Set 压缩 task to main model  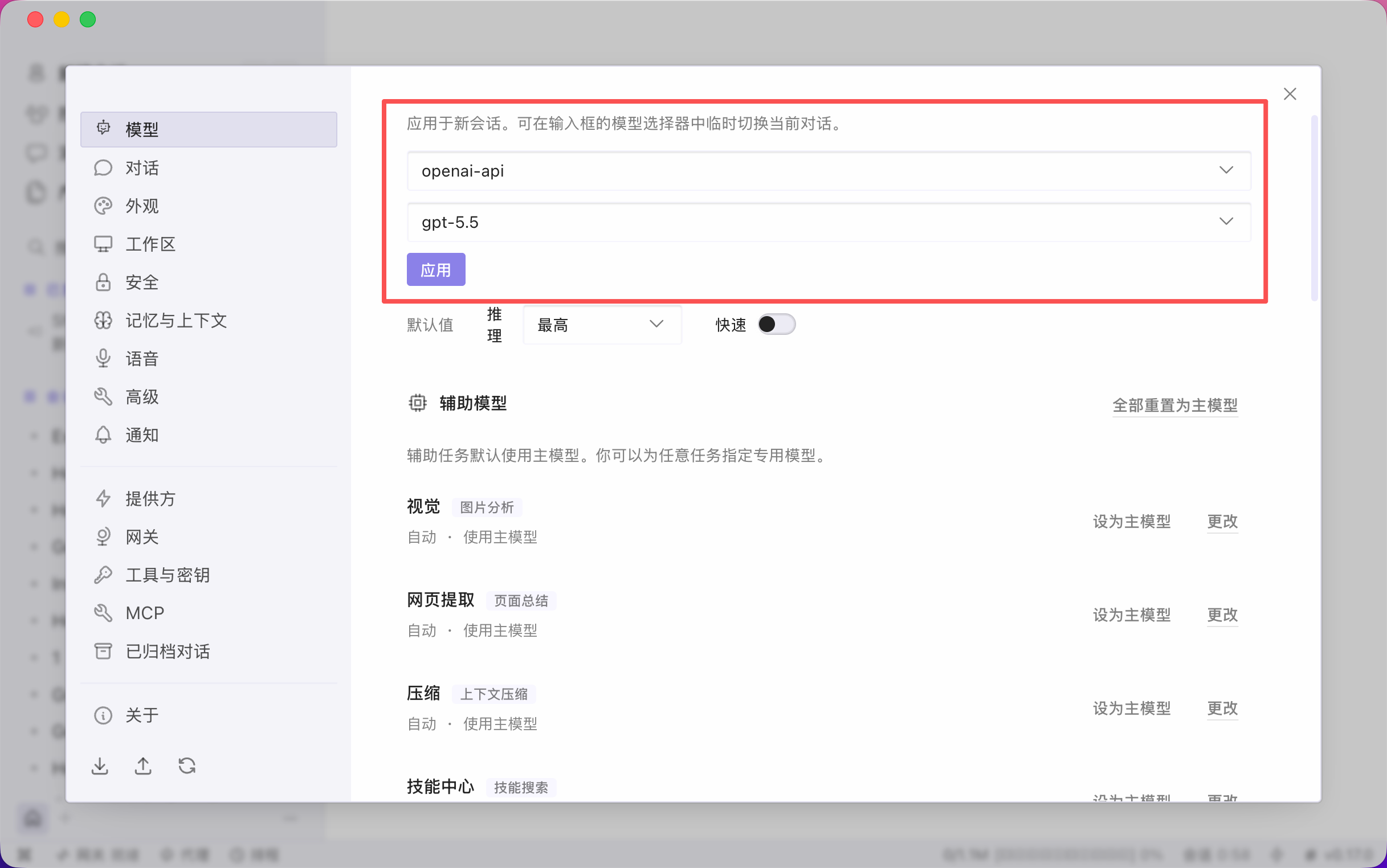pos(1131,709)
